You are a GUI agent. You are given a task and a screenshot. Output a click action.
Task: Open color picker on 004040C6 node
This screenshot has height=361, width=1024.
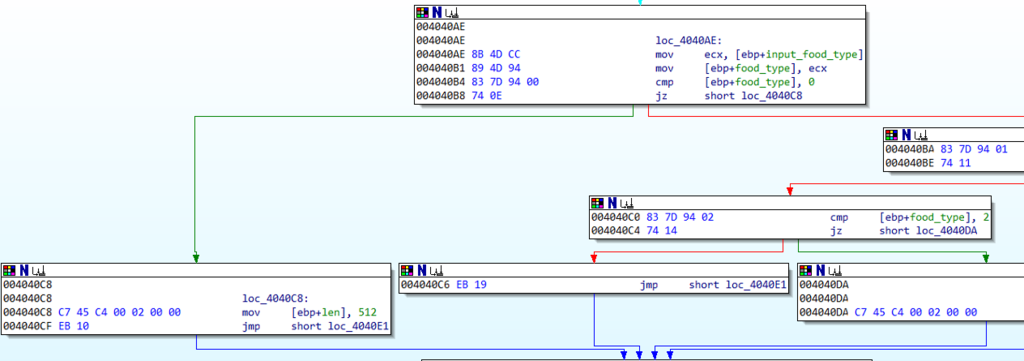(407, 270)
